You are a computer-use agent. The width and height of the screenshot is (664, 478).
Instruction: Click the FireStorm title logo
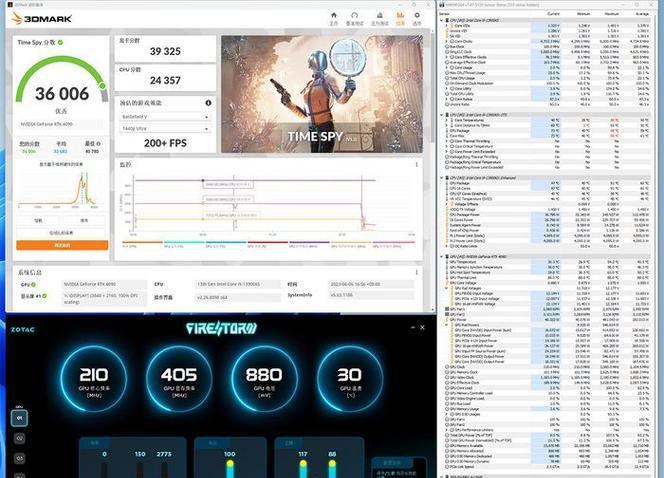tap(221, 329)
